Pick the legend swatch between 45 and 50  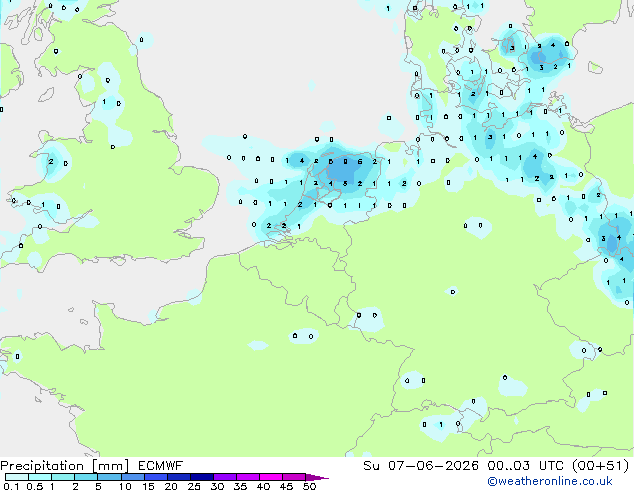pyautogui.click(x=294, y=477)
